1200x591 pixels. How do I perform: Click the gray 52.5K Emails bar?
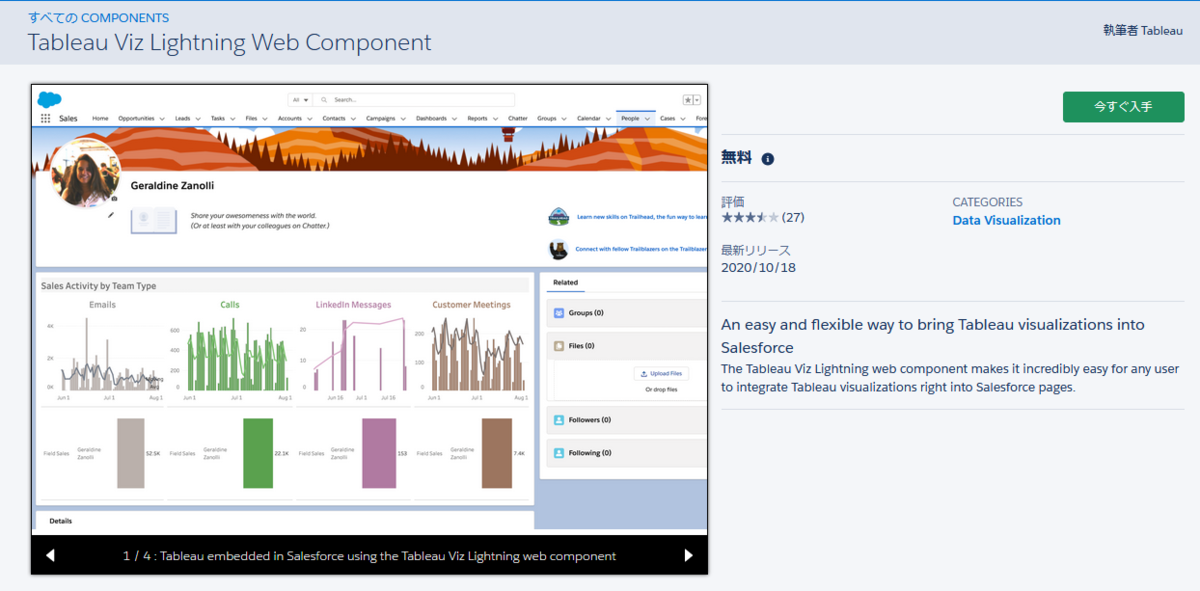(x=130, y=453)
